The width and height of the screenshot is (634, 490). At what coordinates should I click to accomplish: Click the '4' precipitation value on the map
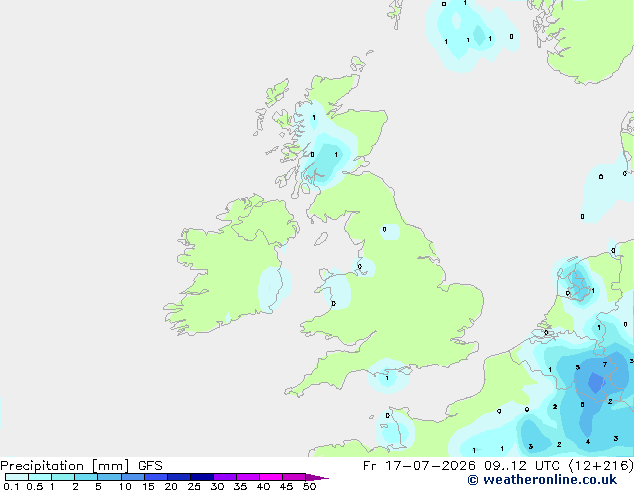coord(588,441)
